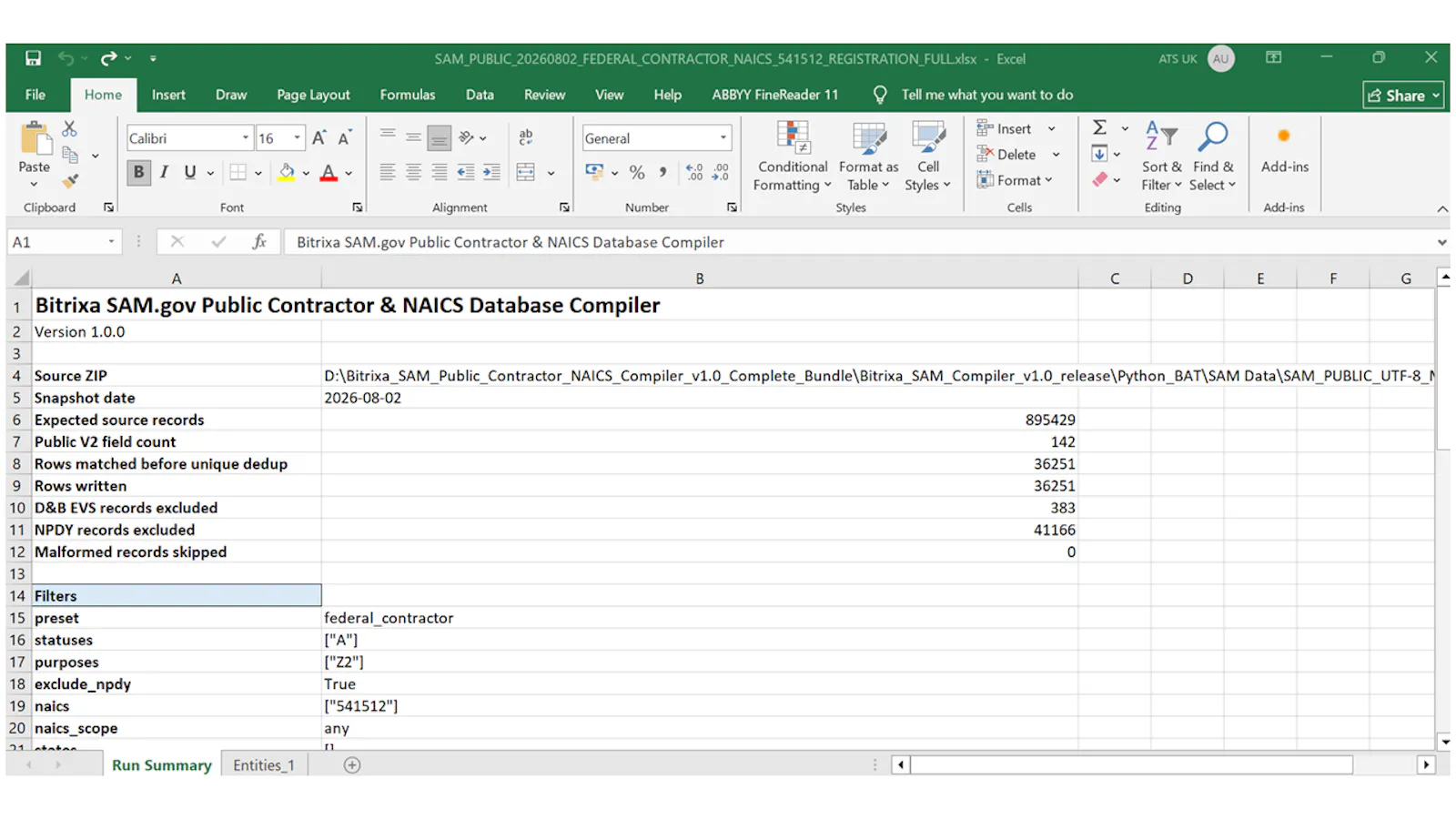Click the Redo arrow icon
Screen dimensions: 1456x819
109,58
